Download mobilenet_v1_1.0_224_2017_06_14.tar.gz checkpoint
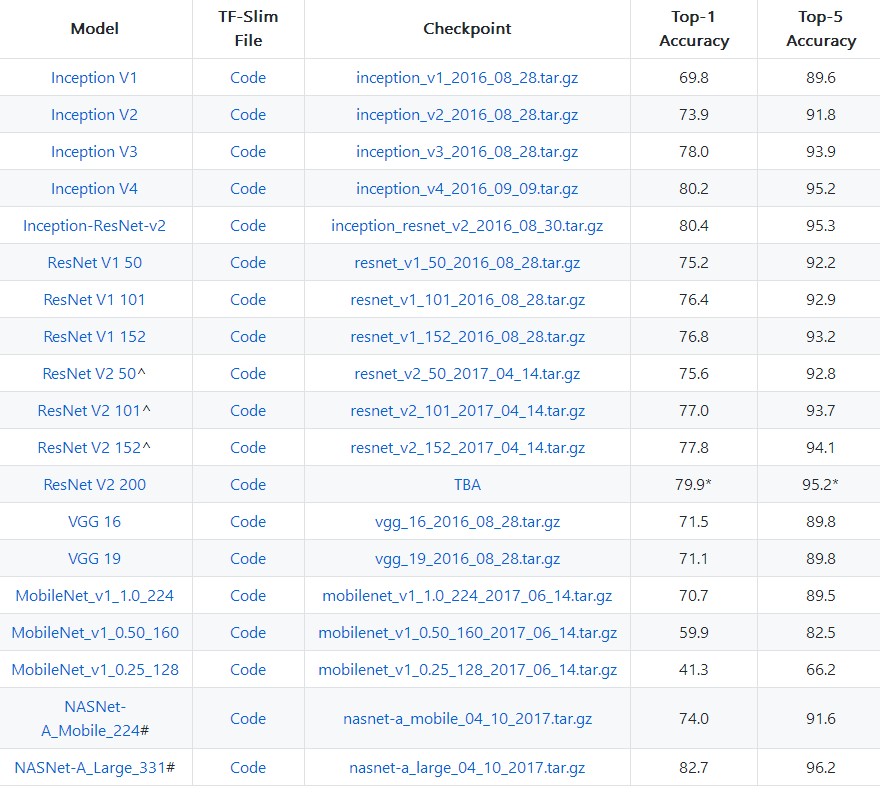This screenshot has height=798, width=880. [x=467, y=596]
